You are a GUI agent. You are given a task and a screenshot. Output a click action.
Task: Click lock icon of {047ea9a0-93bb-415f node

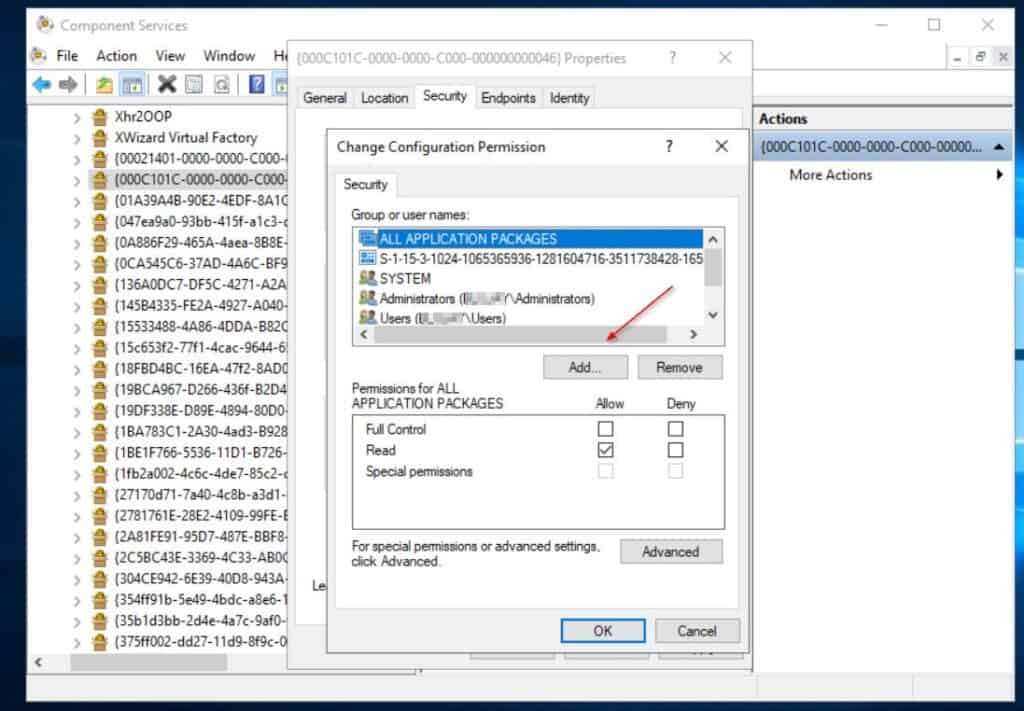tap(99, 221)
